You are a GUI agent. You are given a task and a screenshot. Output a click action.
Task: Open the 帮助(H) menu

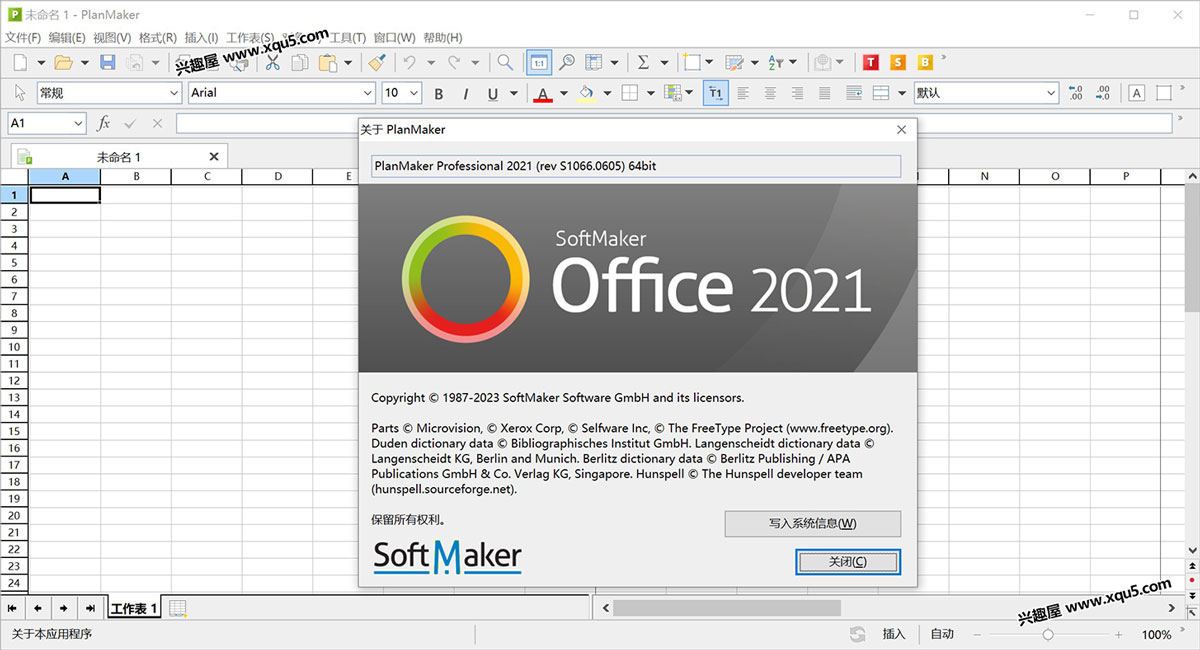[x=443, y=38]
